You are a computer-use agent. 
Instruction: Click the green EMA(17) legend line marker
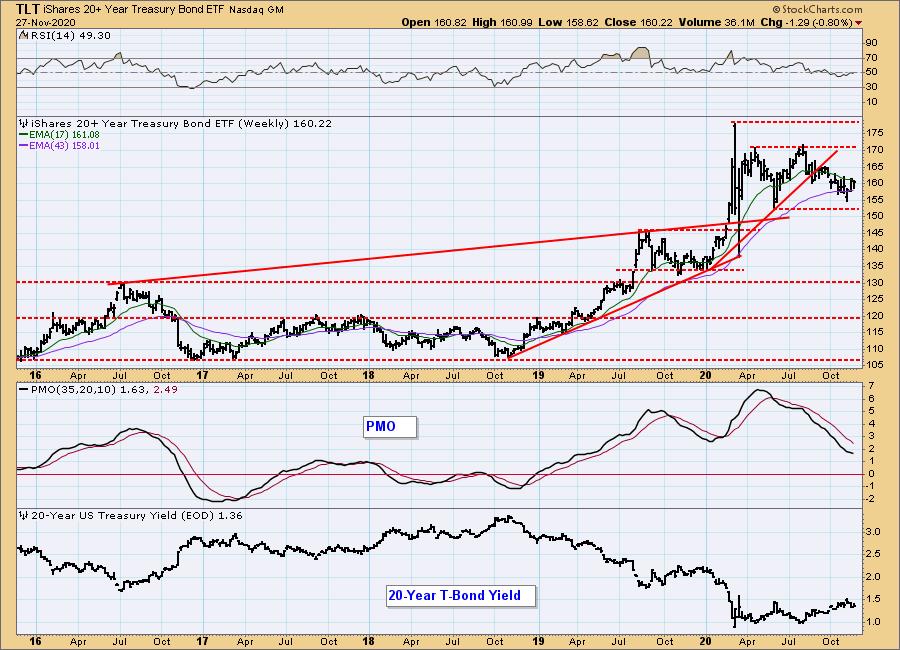(24, 134)
